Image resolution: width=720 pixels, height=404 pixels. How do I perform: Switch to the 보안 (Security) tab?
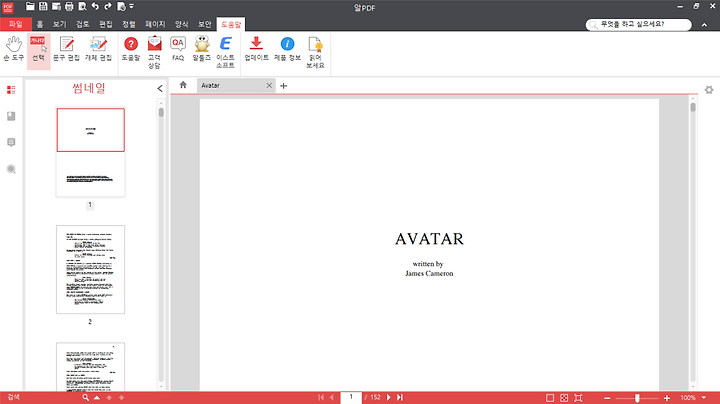point(205,24)
